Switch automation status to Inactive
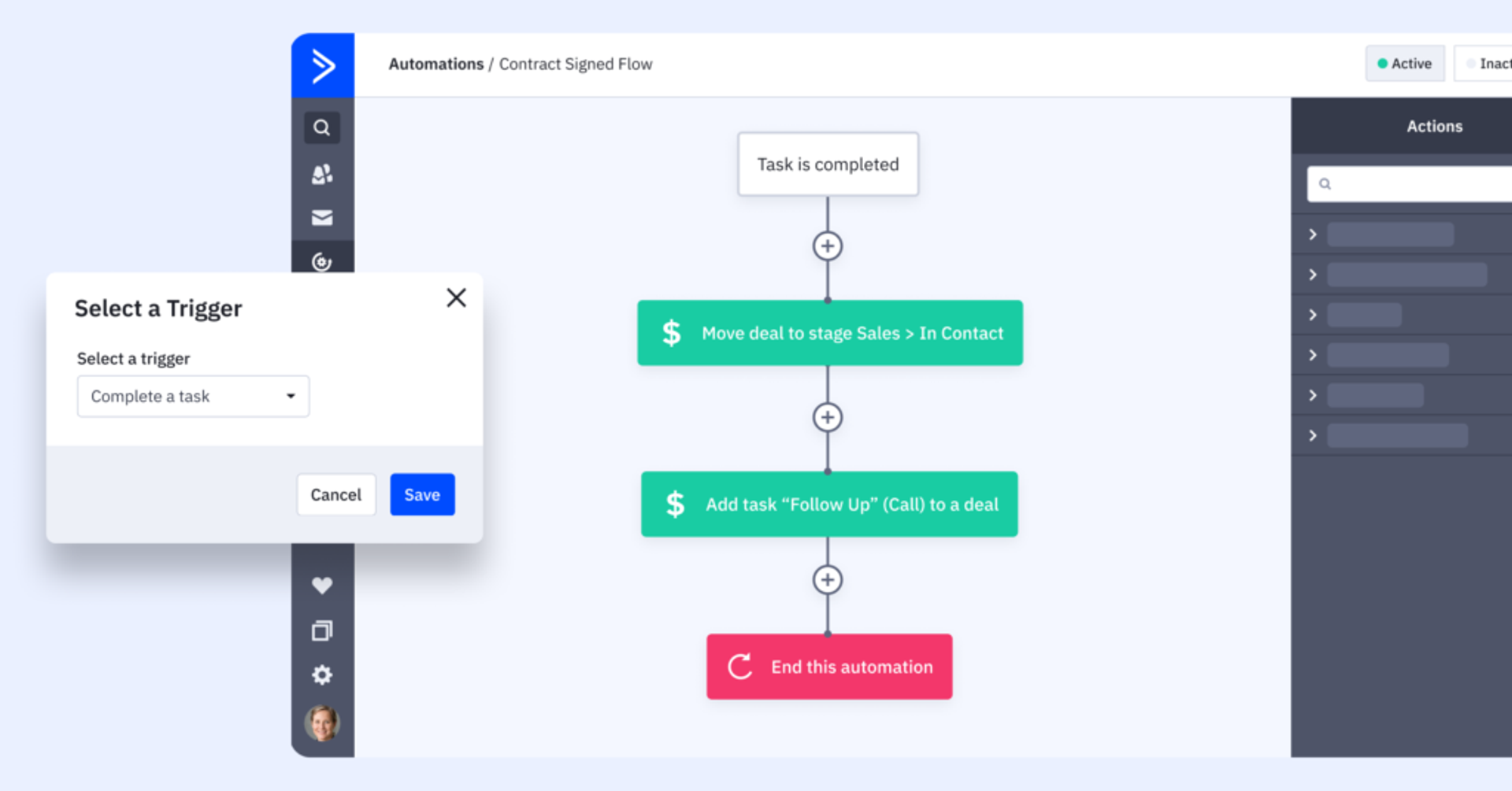Viewport: 1512px width, 791px height. [1488, 64]
